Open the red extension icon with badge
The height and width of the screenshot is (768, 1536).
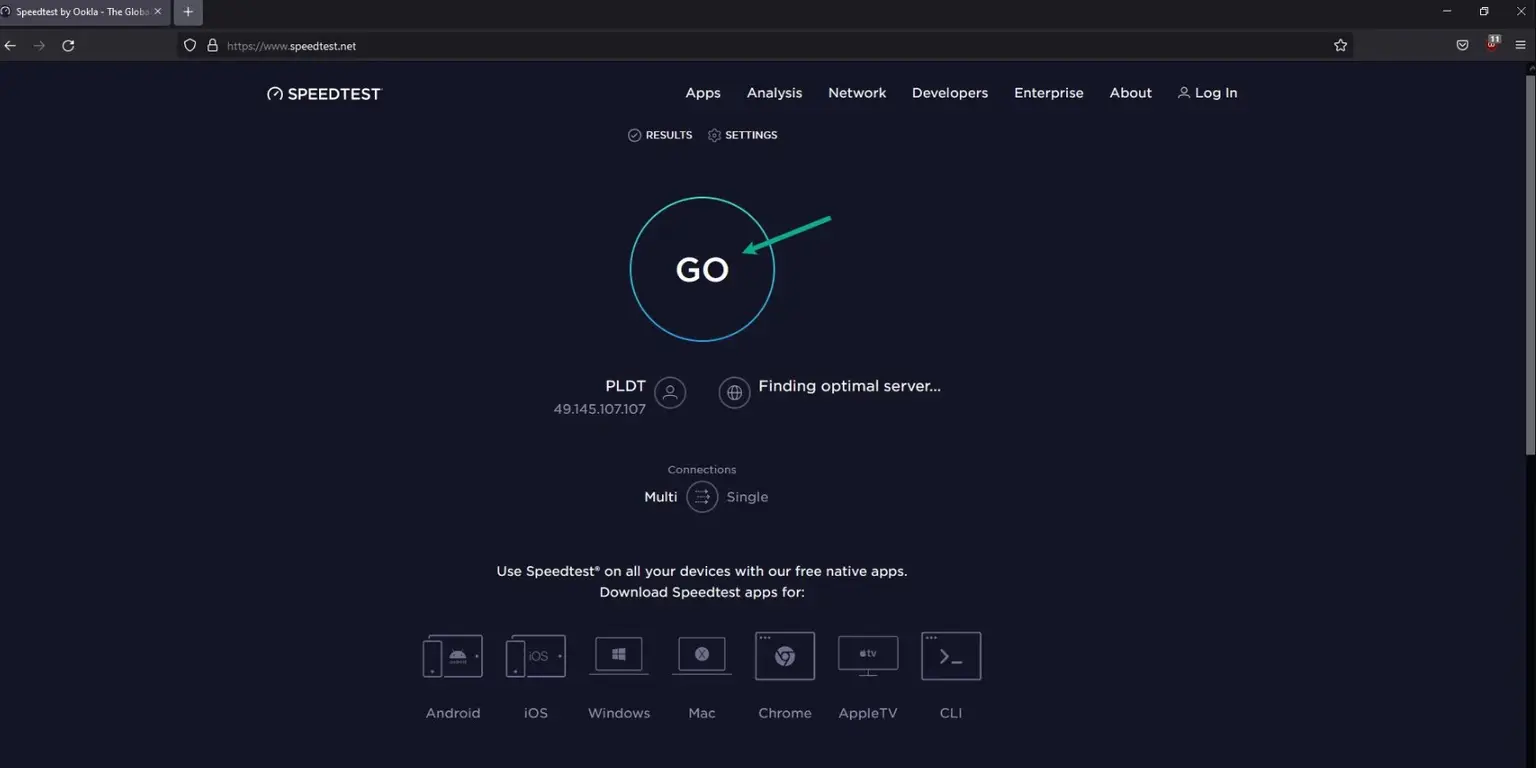click(1493, 44)
